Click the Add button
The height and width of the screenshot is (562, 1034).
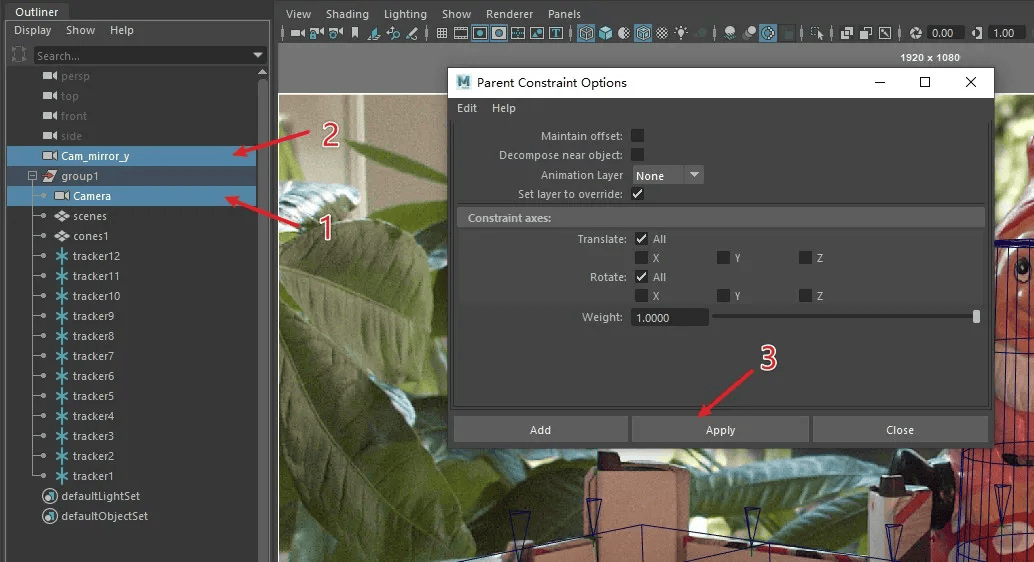pos(540,430)
